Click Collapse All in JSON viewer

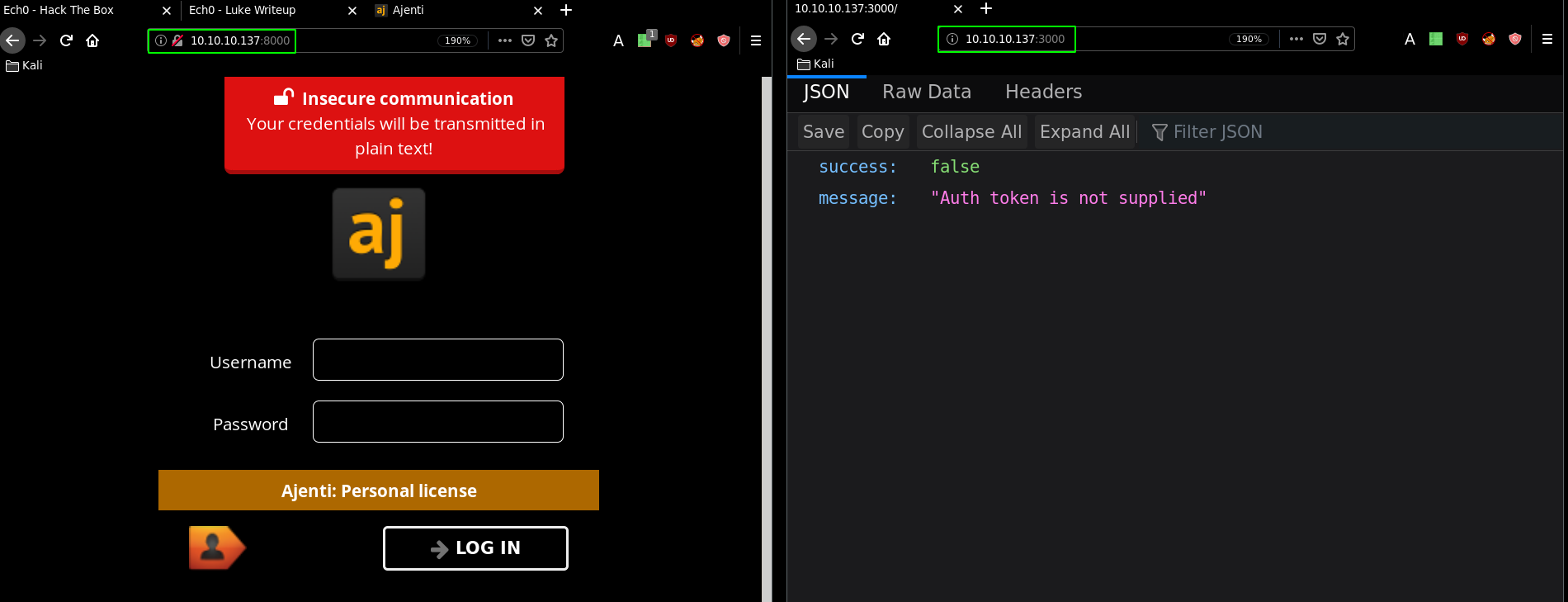[x=971, y=132]
